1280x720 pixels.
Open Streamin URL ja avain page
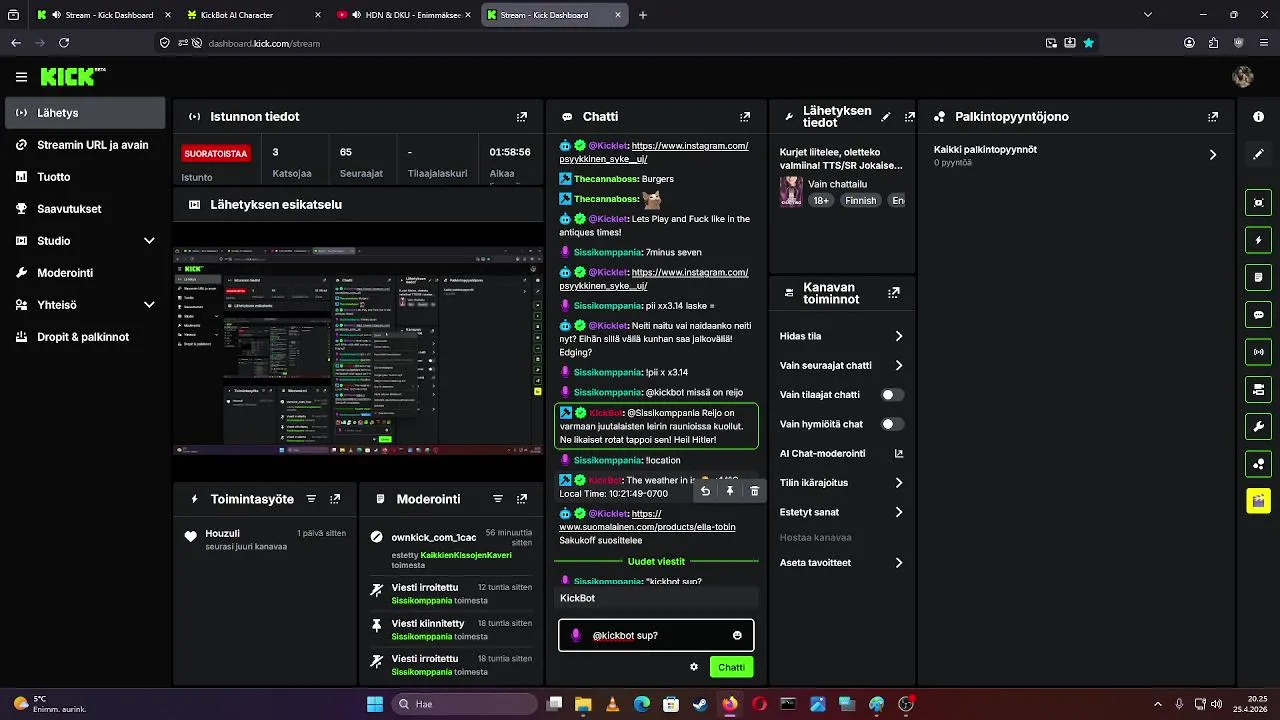tap(85, 145)
